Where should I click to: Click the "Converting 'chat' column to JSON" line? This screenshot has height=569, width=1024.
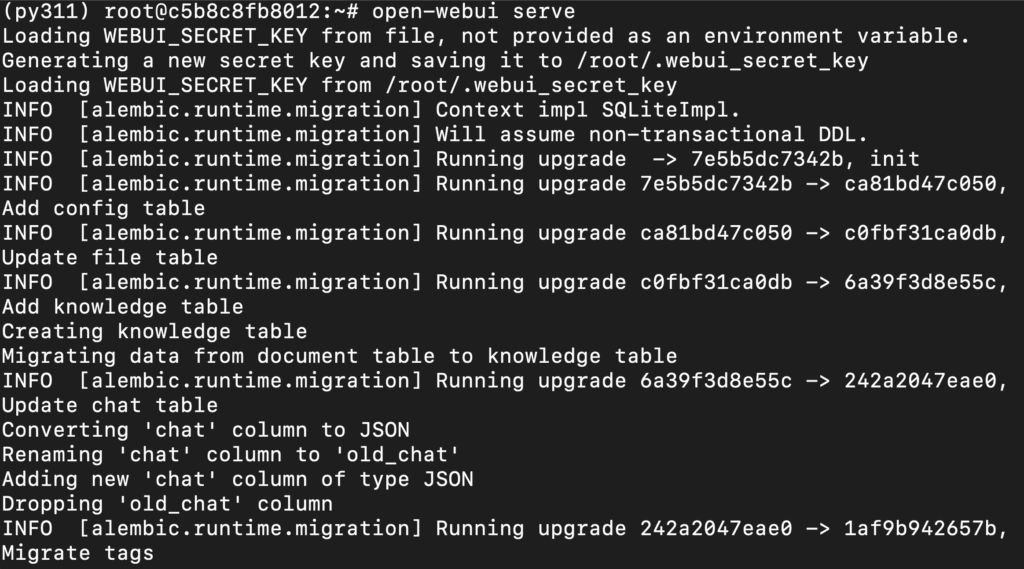point(205,430)
